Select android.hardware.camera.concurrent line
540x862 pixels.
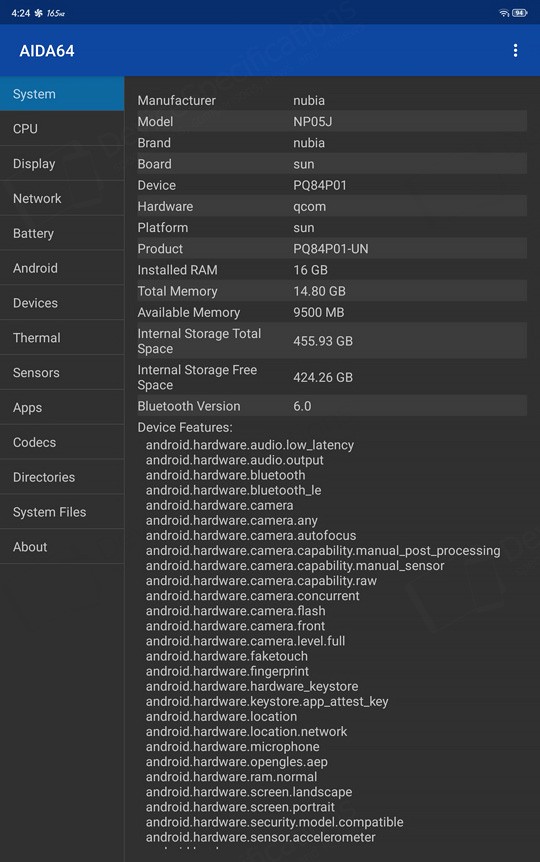click(x=252, y=596)
